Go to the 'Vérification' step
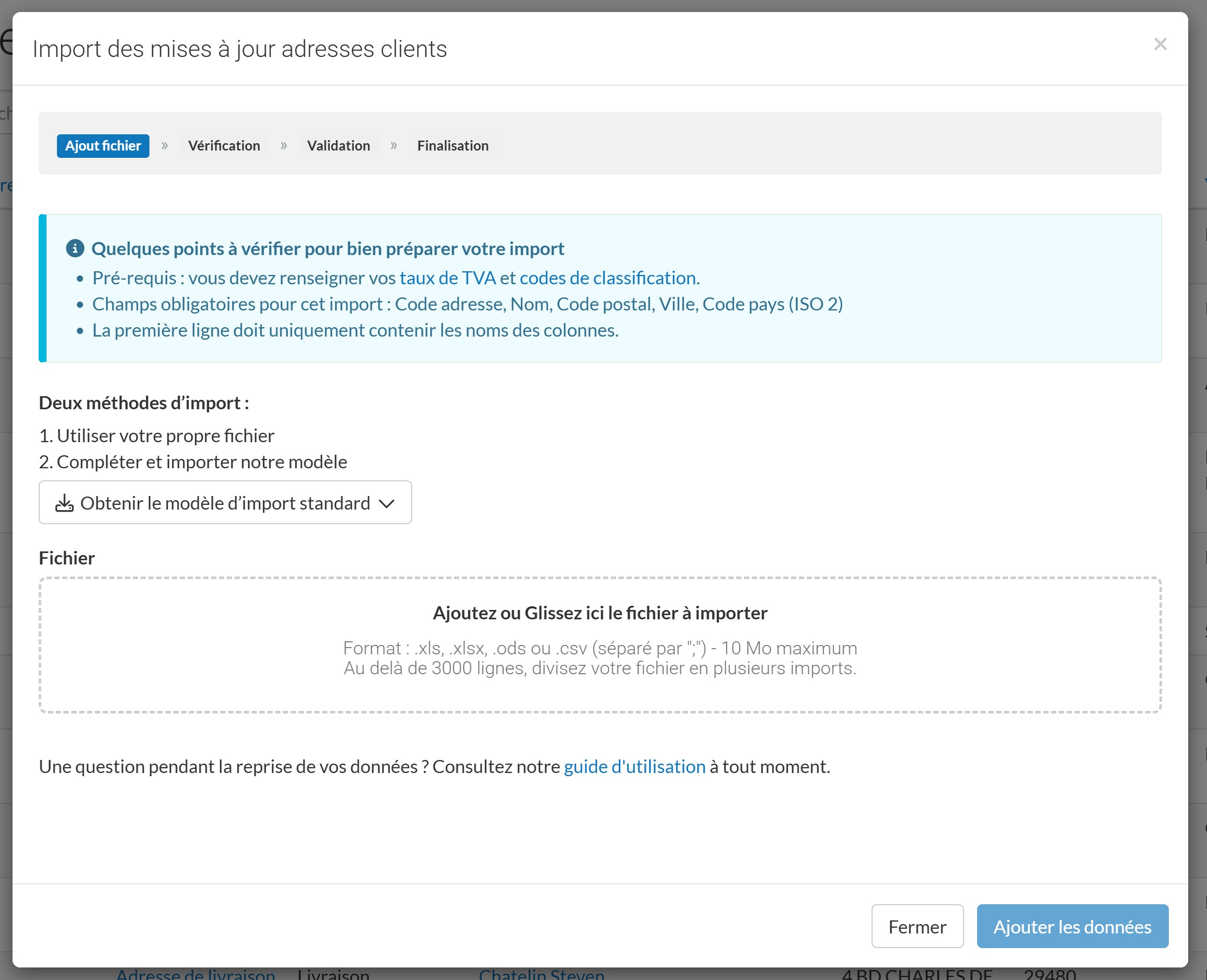1207x980 pixels. 224,146
